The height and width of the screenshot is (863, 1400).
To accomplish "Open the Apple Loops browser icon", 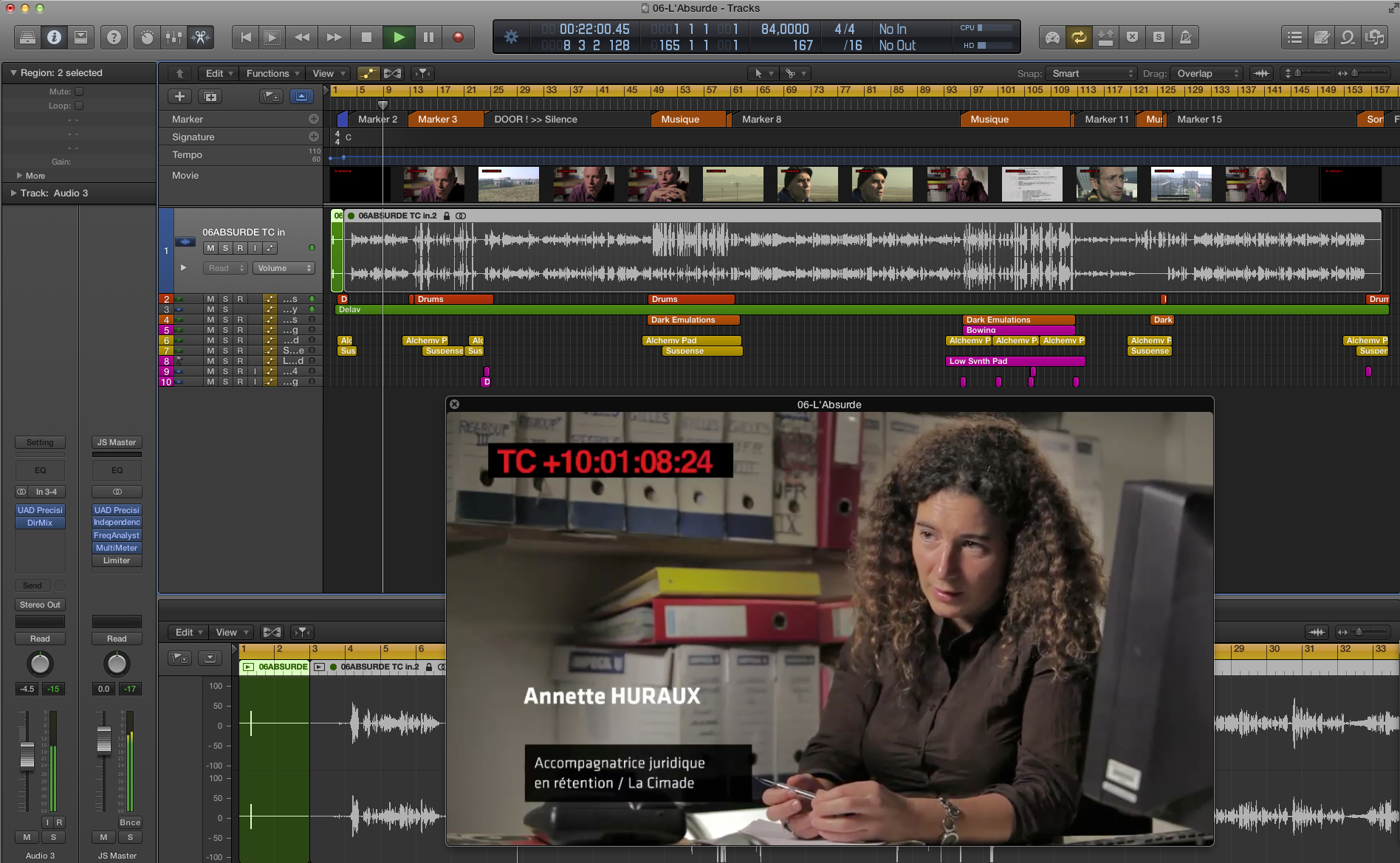I will coord(1349,35).
